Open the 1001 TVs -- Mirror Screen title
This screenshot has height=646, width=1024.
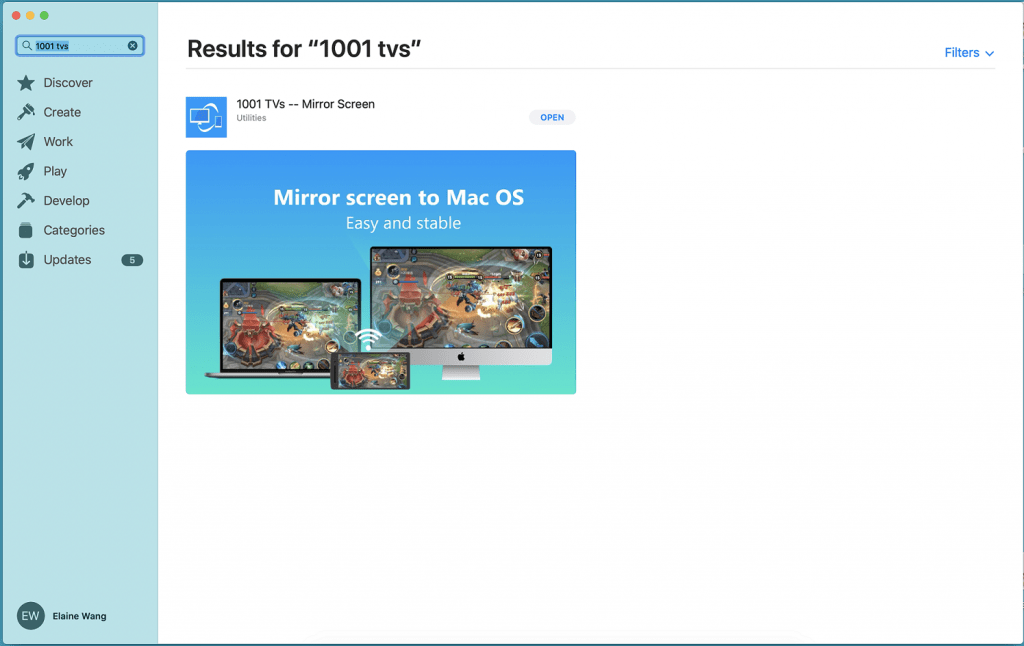tap(306, 104)
